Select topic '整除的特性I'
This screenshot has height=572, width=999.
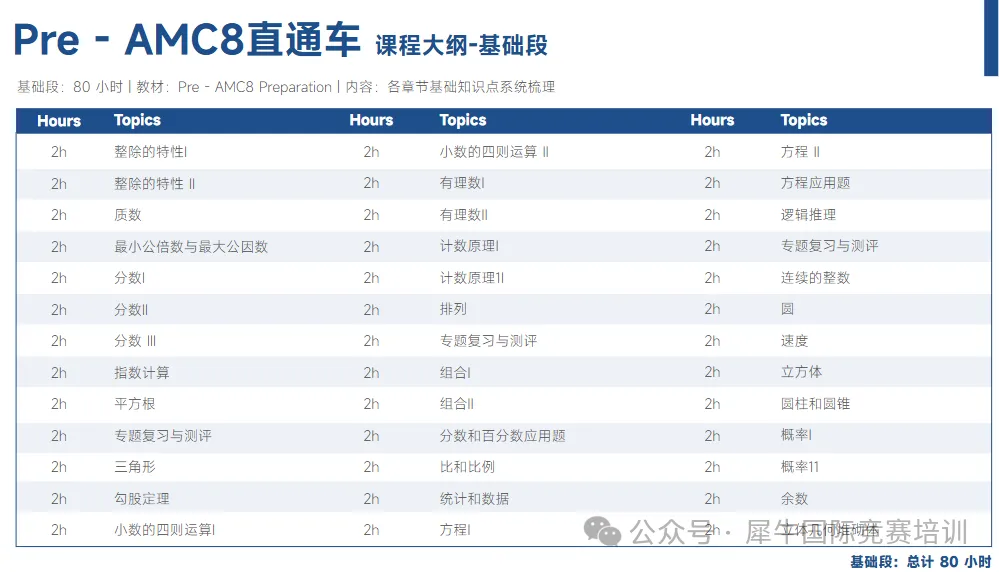point(150,152)
